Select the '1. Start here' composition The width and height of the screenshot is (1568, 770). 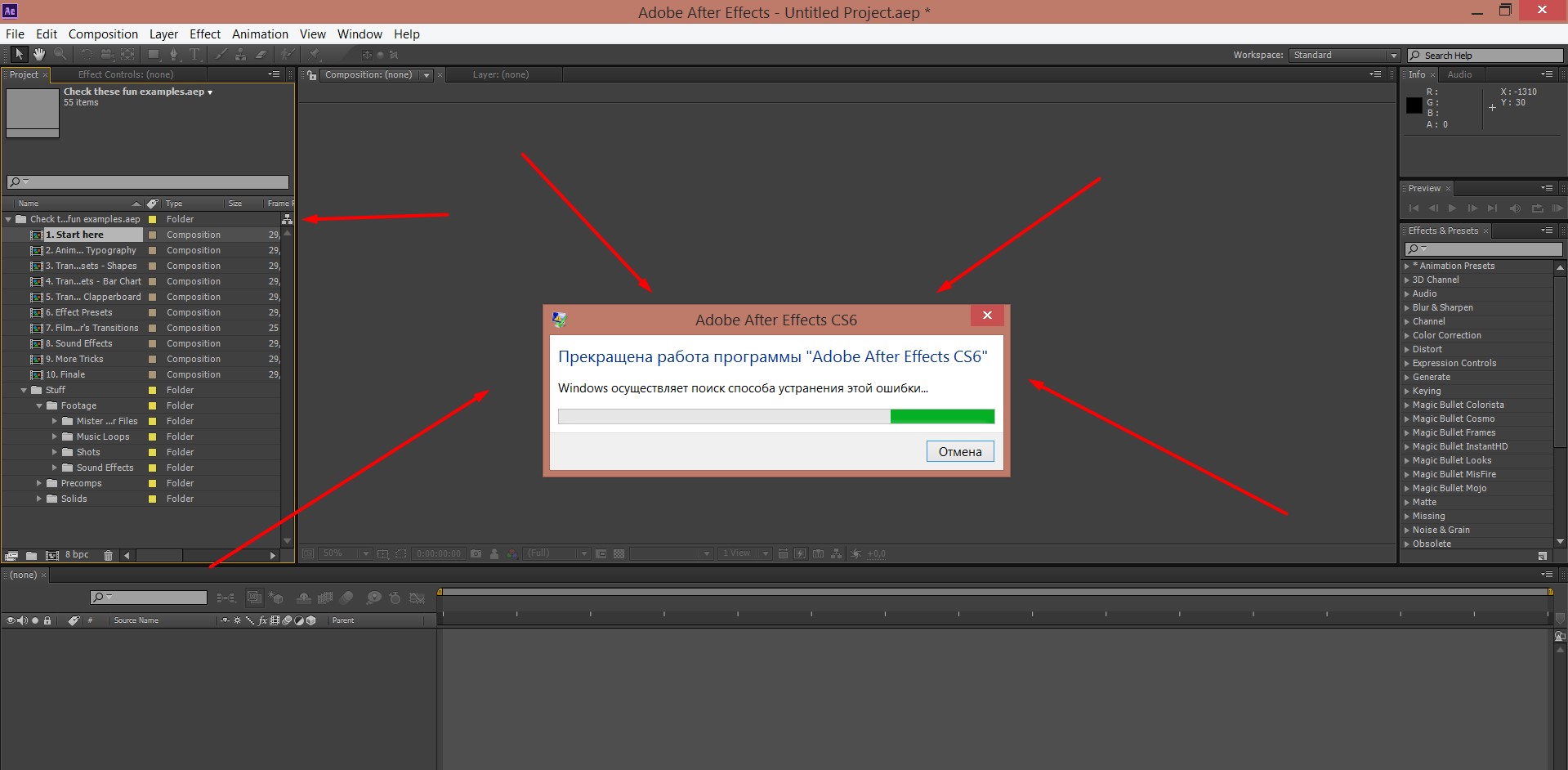(x=75, y=235)
